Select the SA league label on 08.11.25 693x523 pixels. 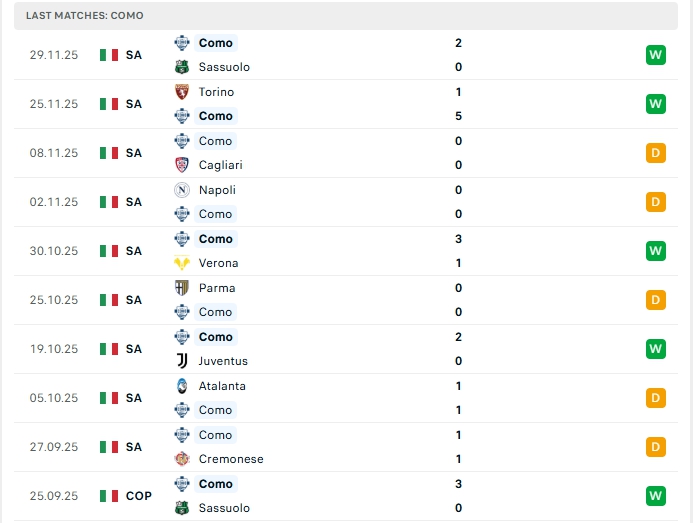(x=134, y=153)
